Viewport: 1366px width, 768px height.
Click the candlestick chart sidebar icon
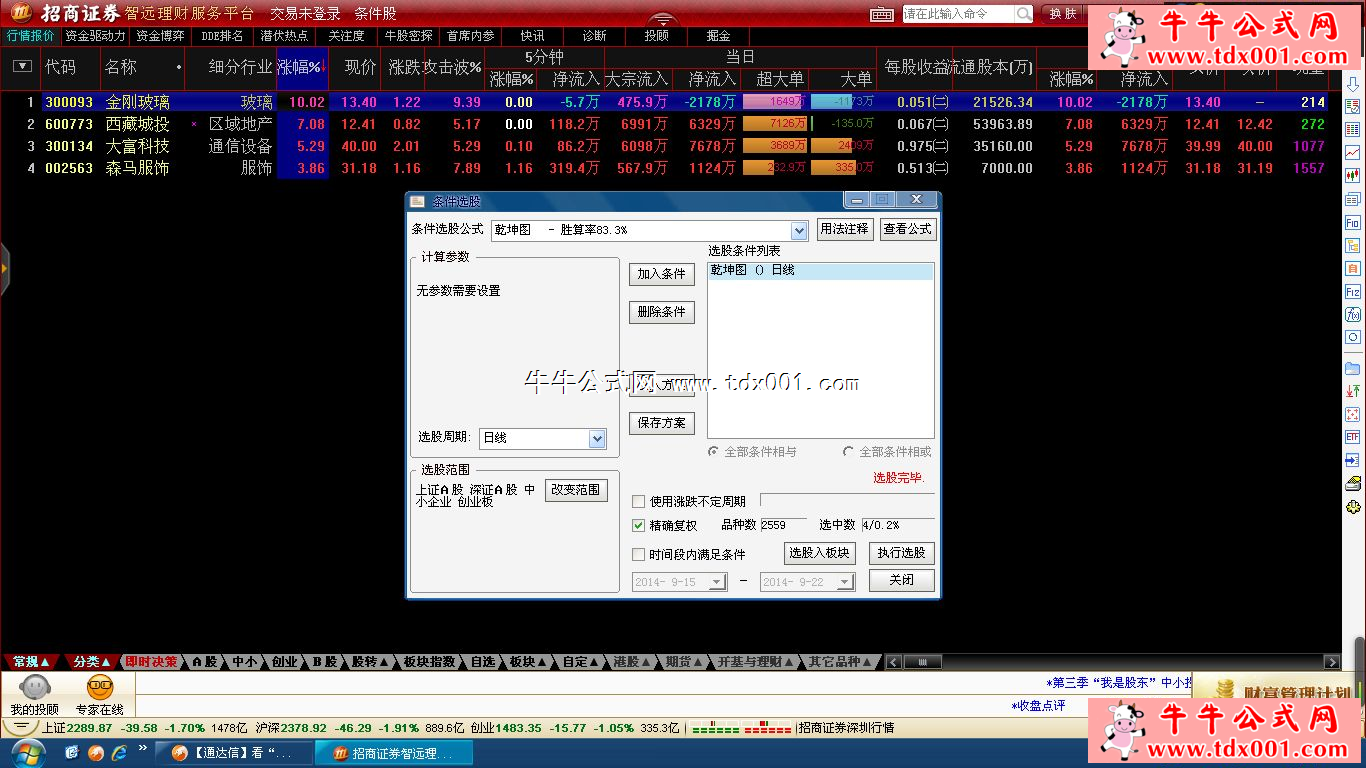coord(1353,175)
